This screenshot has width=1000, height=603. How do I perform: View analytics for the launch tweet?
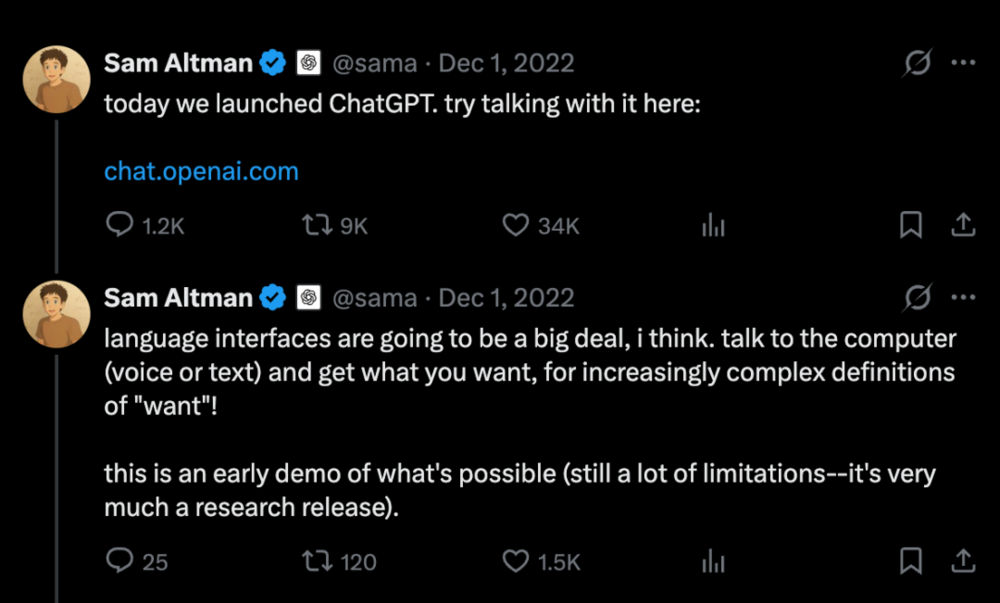[713, 227]
